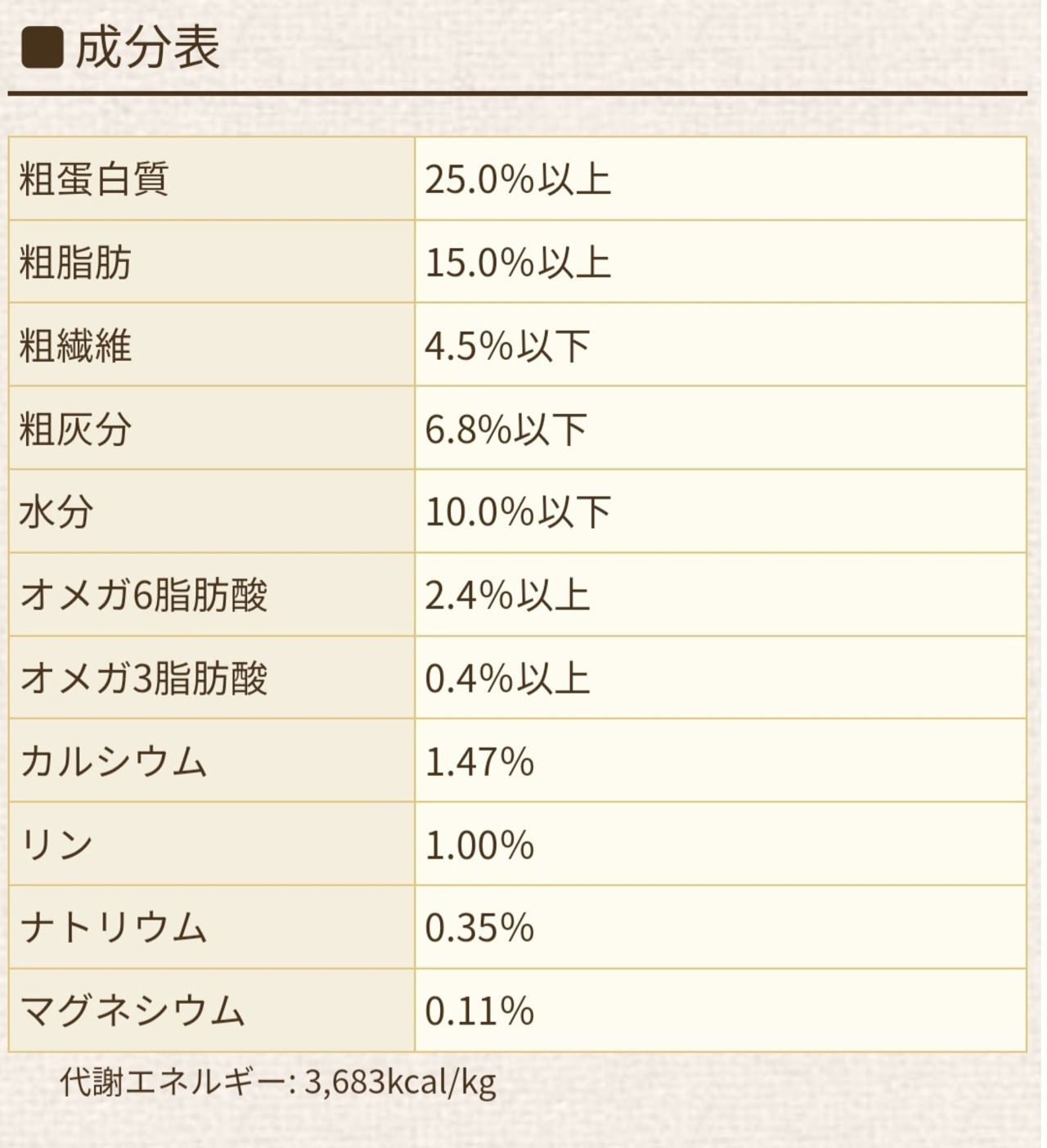Click the 15.0%以上 value cell
The image size is (1047, 1148).
click(x=518, y=263)
